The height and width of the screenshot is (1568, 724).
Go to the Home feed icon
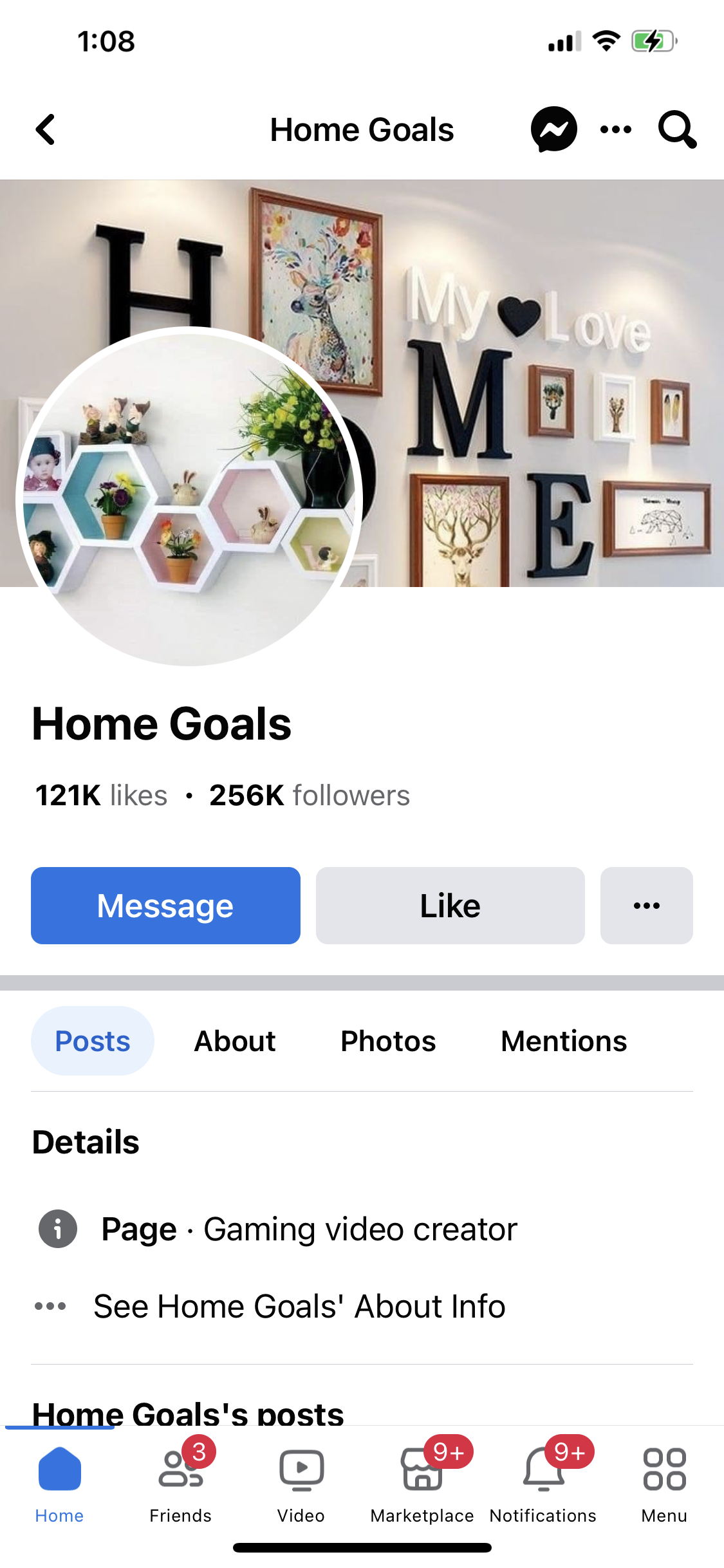59,1468
